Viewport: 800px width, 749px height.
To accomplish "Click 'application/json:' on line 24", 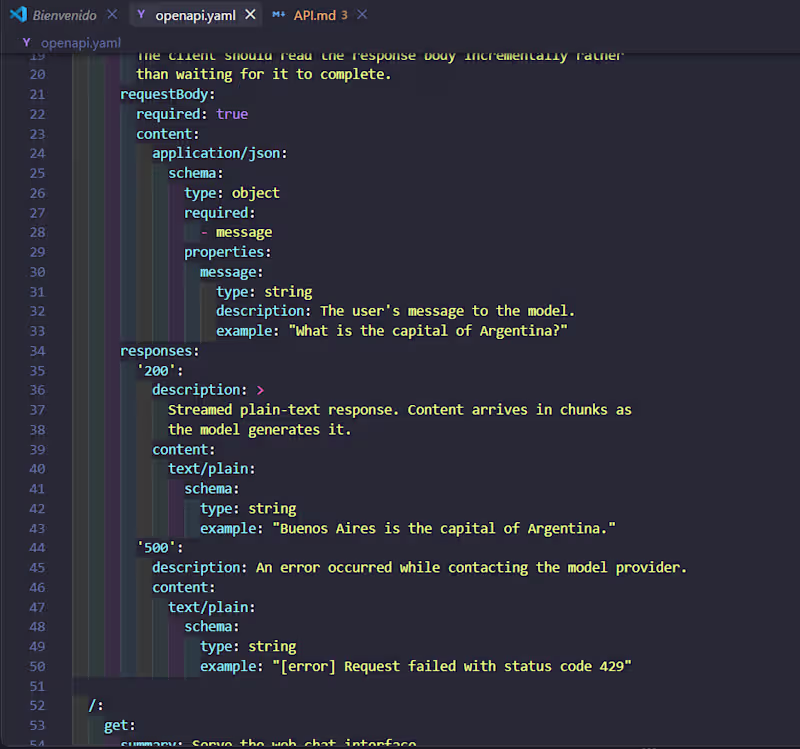I will (x=220, y=153).
